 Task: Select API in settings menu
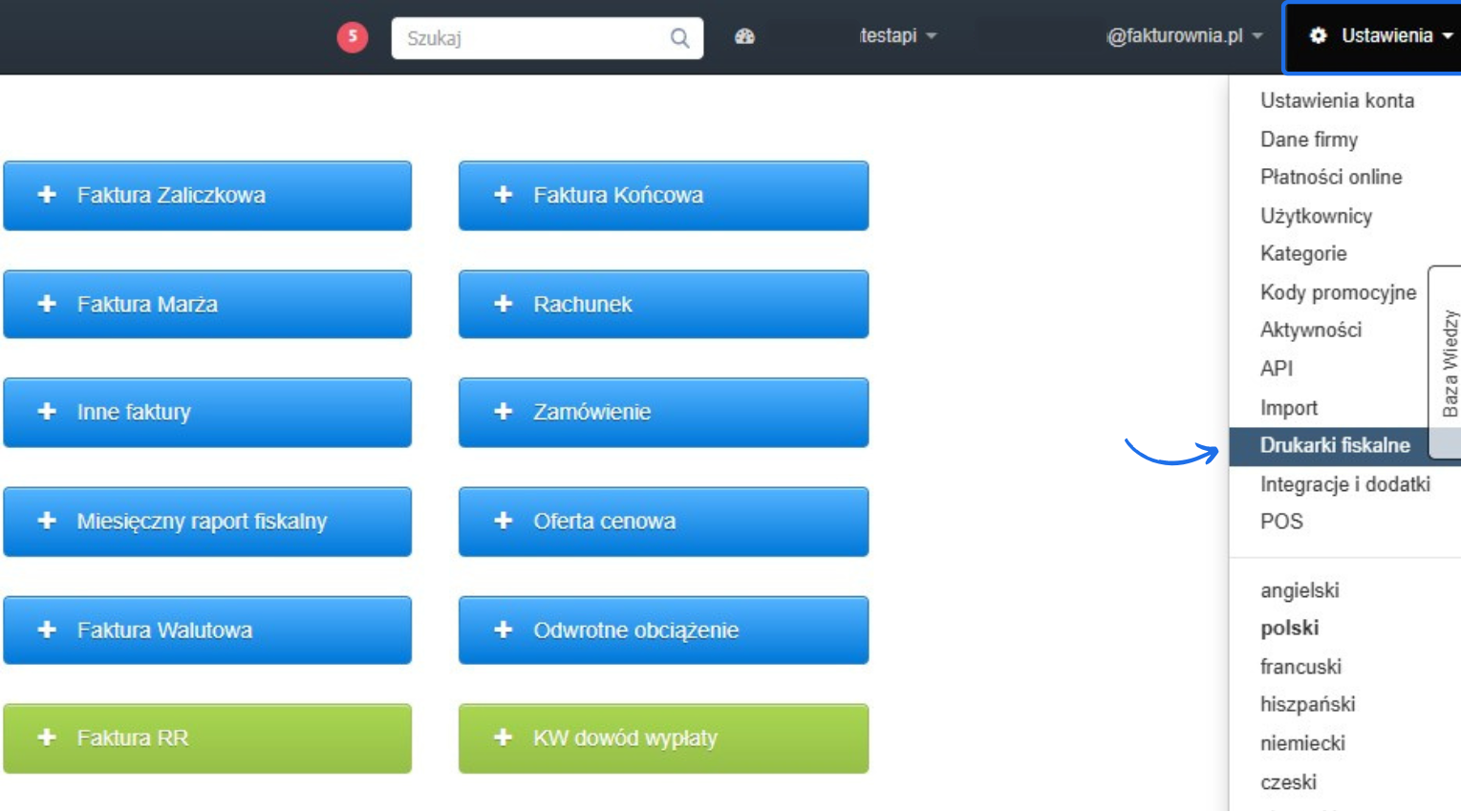click(1277, 369)
